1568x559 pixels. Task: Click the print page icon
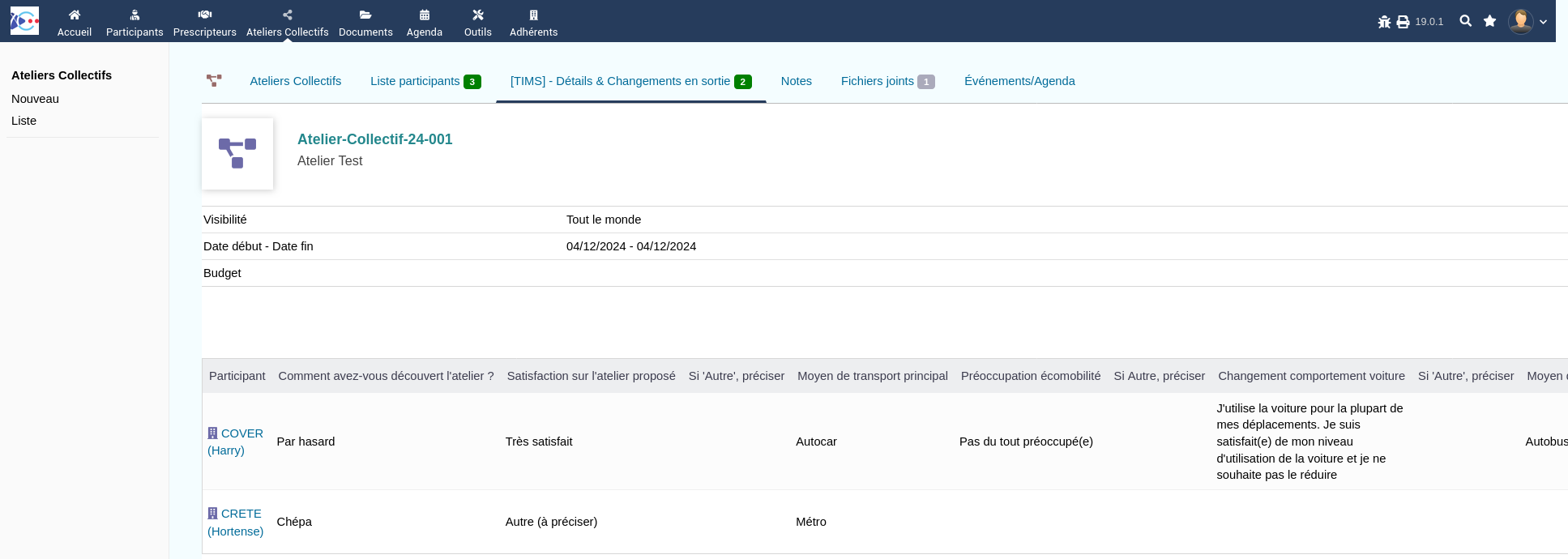(x=1403, y=22)
